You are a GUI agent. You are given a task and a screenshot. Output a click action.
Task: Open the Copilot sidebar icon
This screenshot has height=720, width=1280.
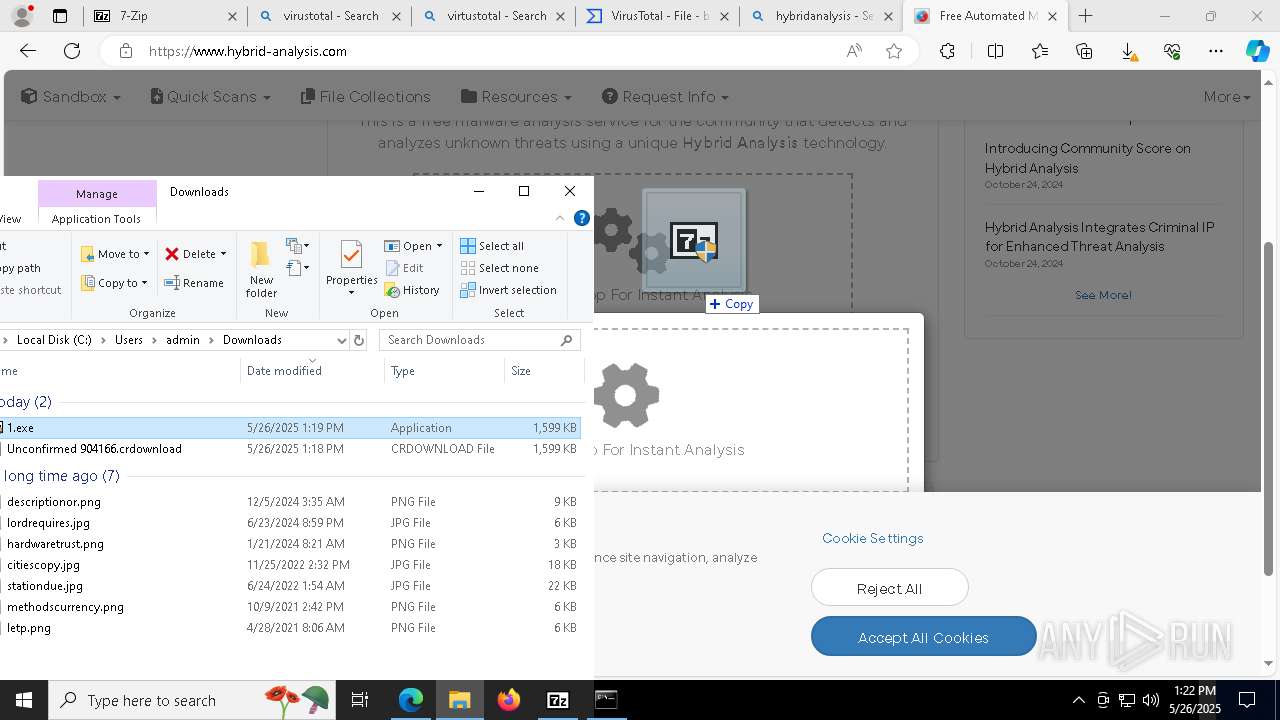1258,51
